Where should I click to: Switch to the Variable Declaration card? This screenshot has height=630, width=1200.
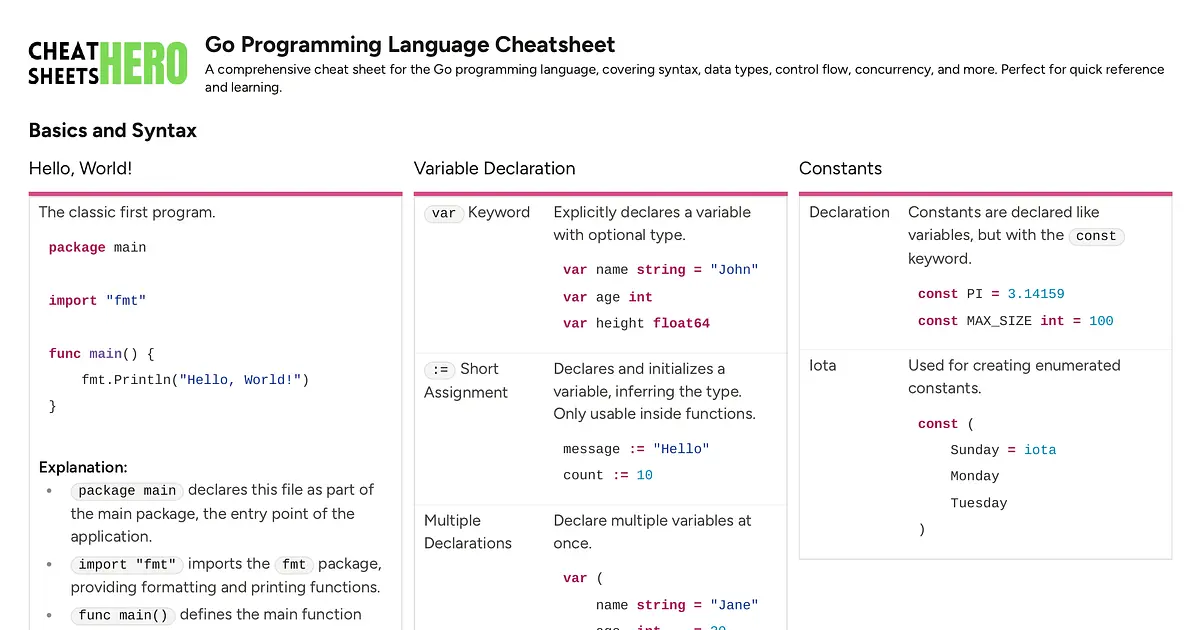[493, 168]
